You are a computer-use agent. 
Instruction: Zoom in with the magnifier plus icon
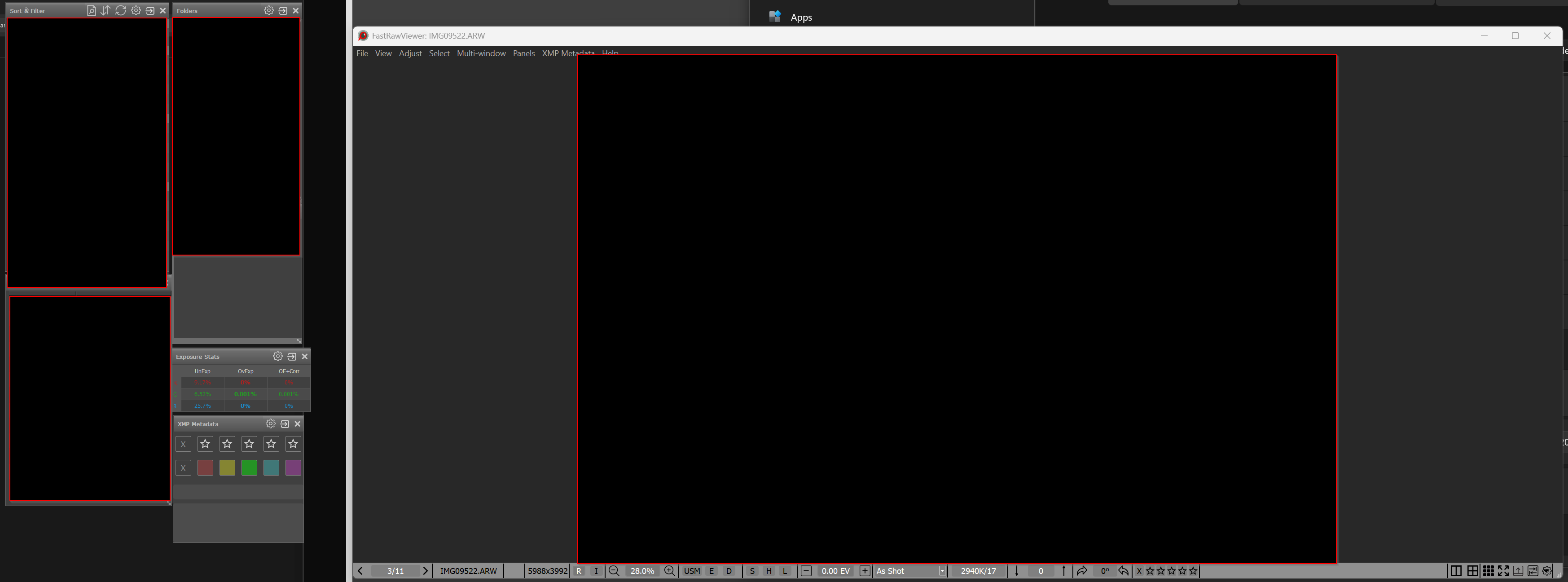[x=669, y=571]
